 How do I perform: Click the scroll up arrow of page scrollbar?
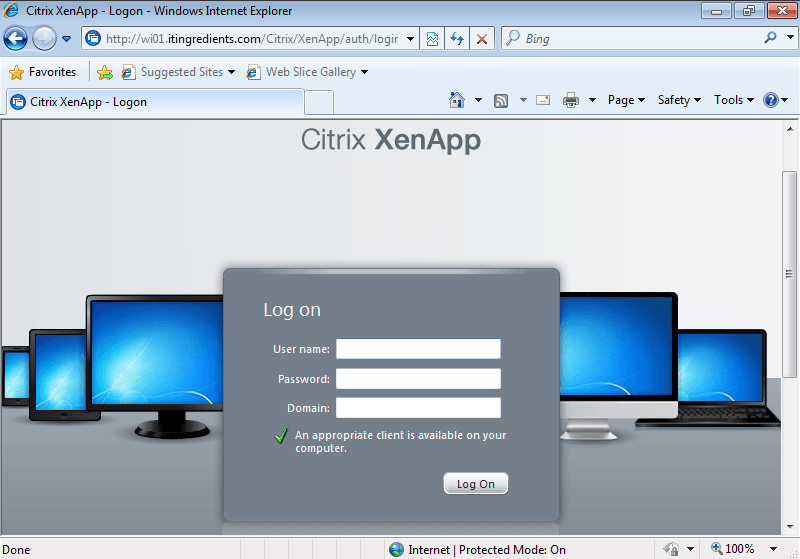coord(790,129)
